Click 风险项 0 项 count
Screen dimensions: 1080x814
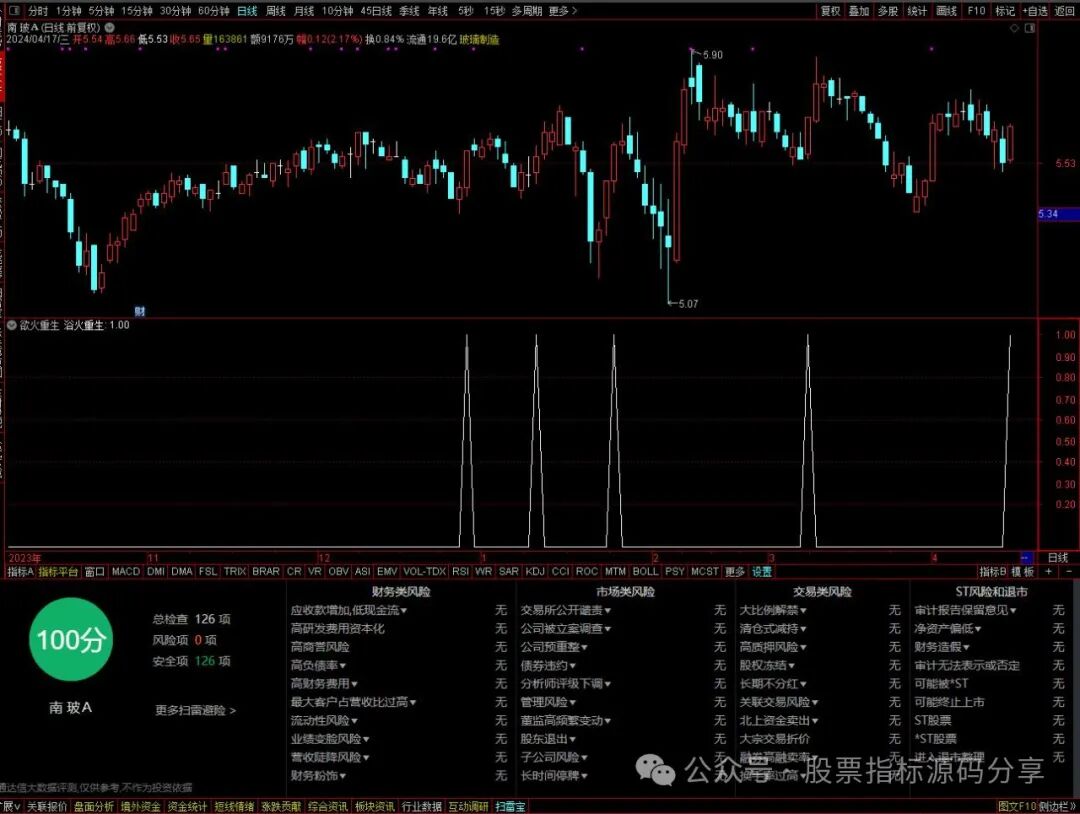185,640
